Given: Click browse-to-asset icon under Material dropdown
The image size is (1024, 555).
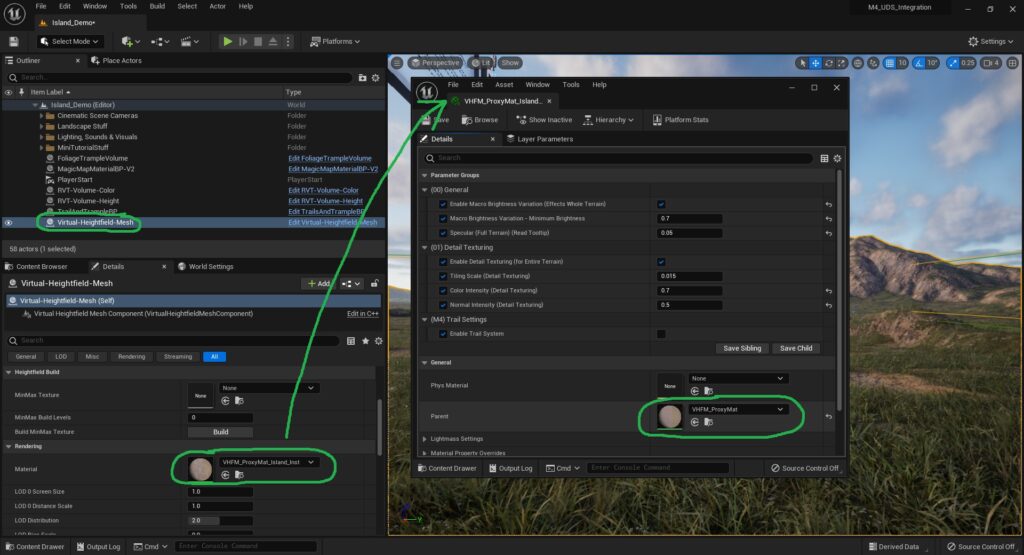Looking at the screenshot, I should click(239, 475).
